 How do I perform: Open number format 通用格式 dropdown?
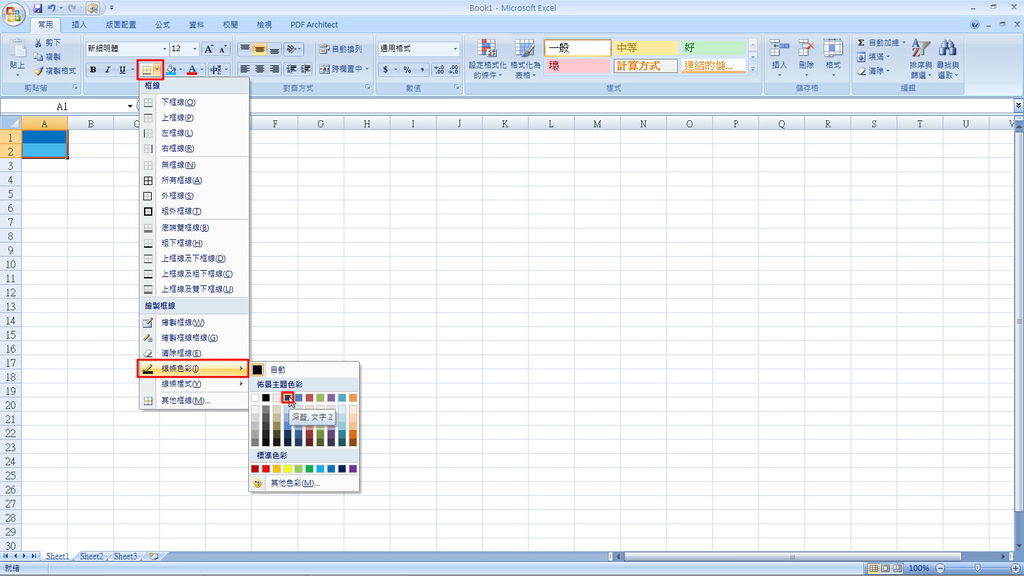tap(455, 49)
